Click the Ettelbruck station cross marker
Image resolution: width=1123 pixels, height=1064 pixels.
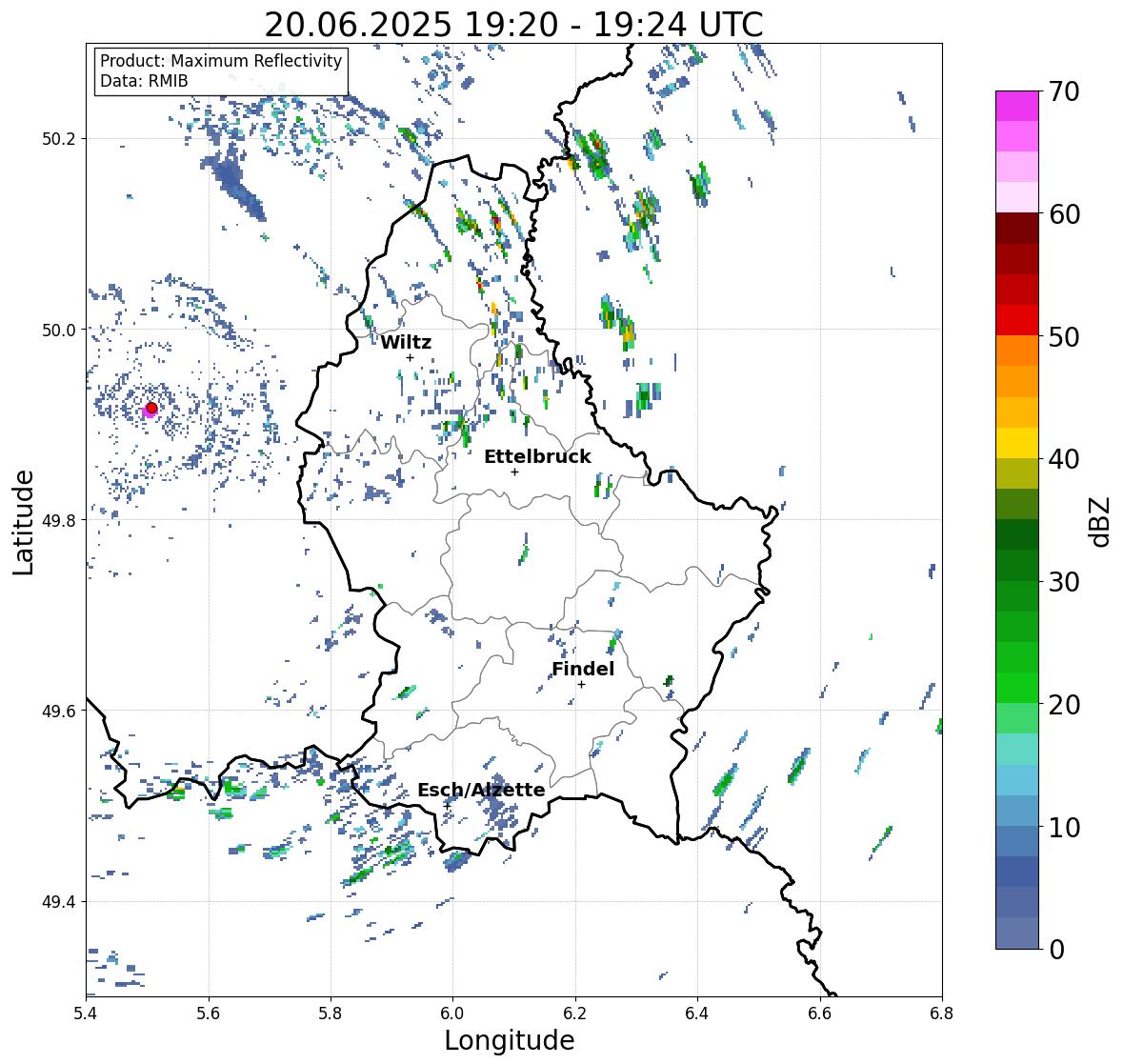click(x=514, y=472)
